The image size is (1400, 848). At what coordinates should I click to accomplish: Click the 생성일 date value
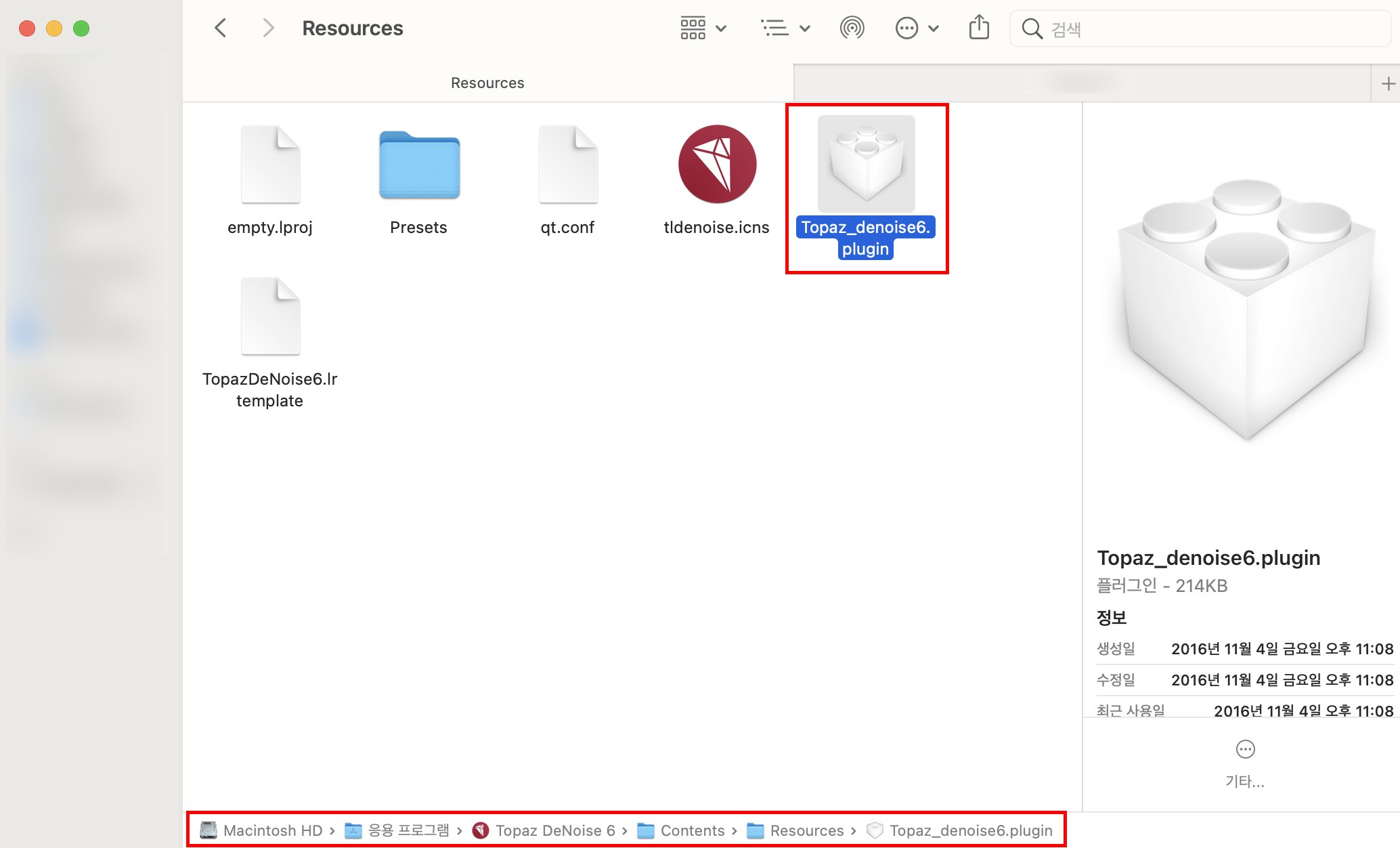point(1282,649)
